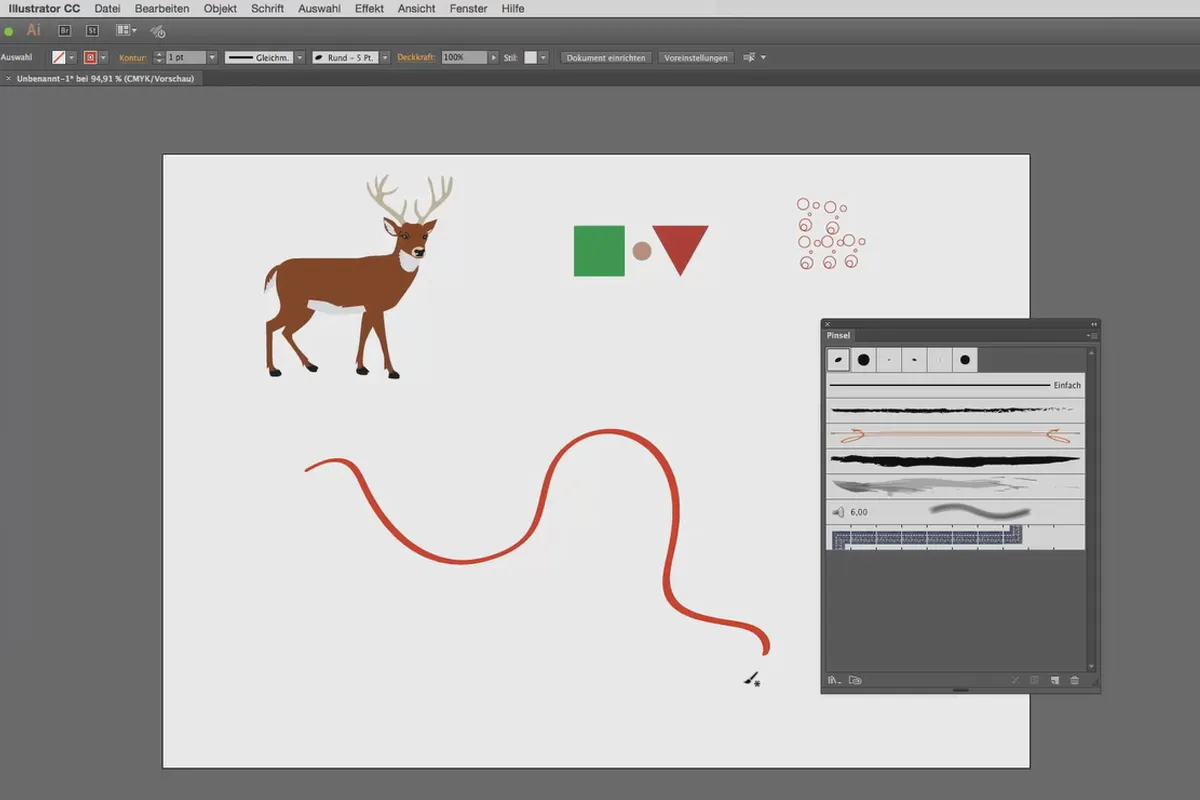1200x800 pixels.
Task: Open the fill color dropdown
Action: click(x=72, y=58)
